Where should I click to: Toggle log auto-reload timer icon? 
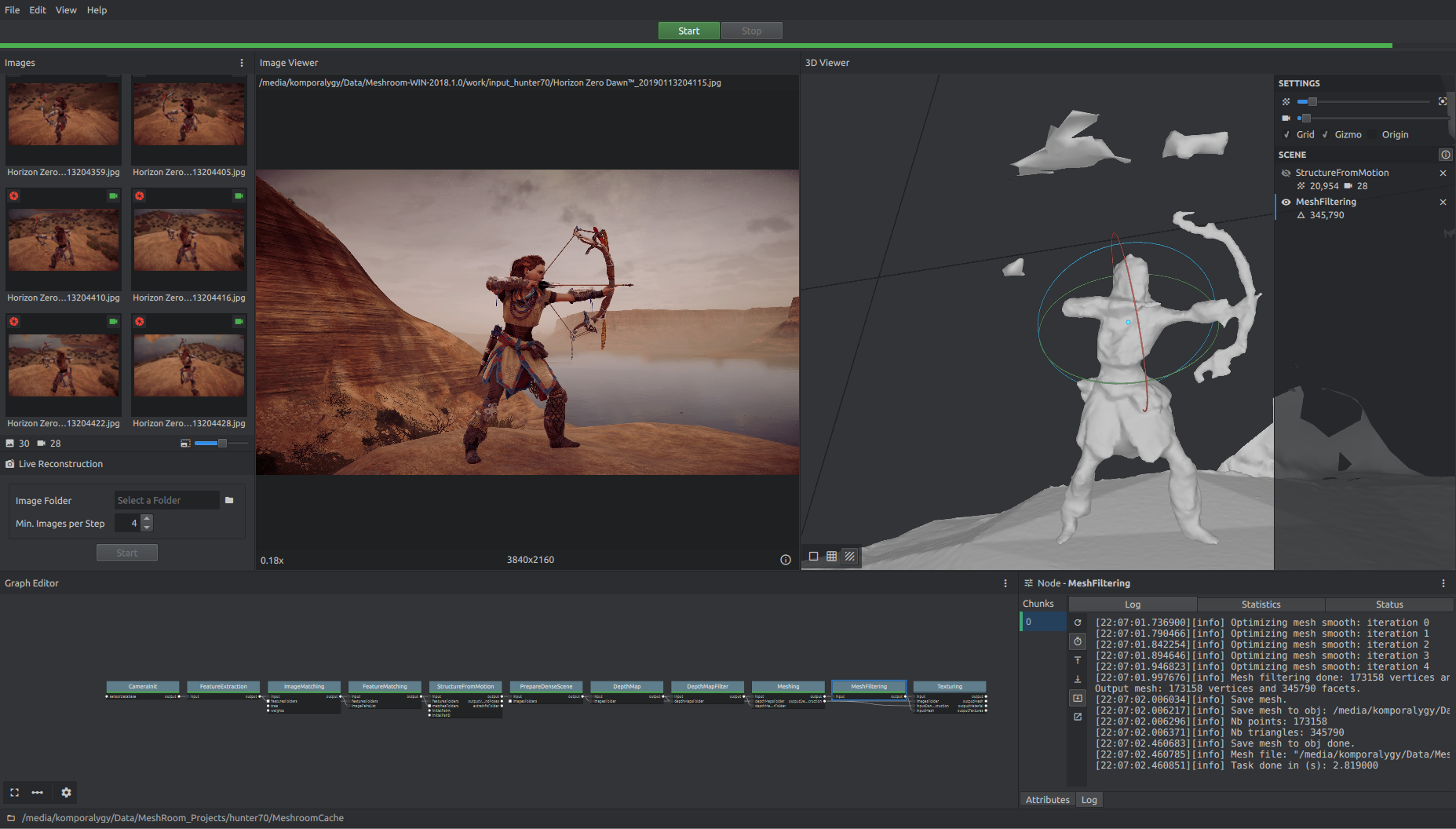[1078, 641]
